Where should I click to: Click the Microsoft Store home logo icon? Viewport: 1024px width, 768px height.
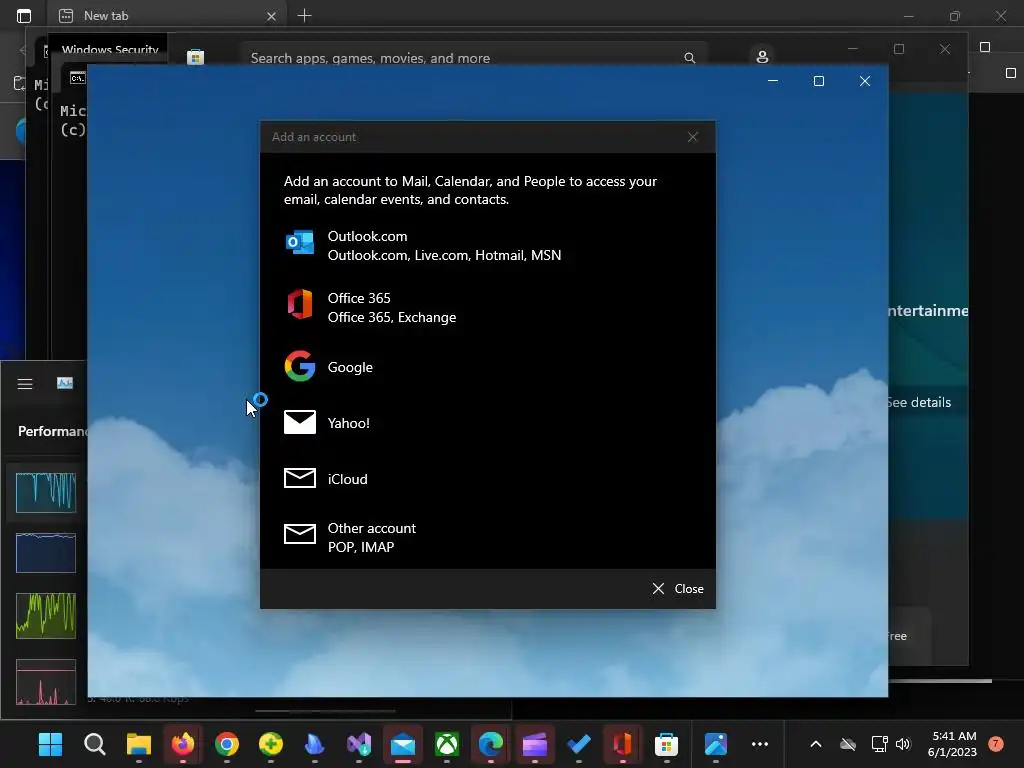195,57
